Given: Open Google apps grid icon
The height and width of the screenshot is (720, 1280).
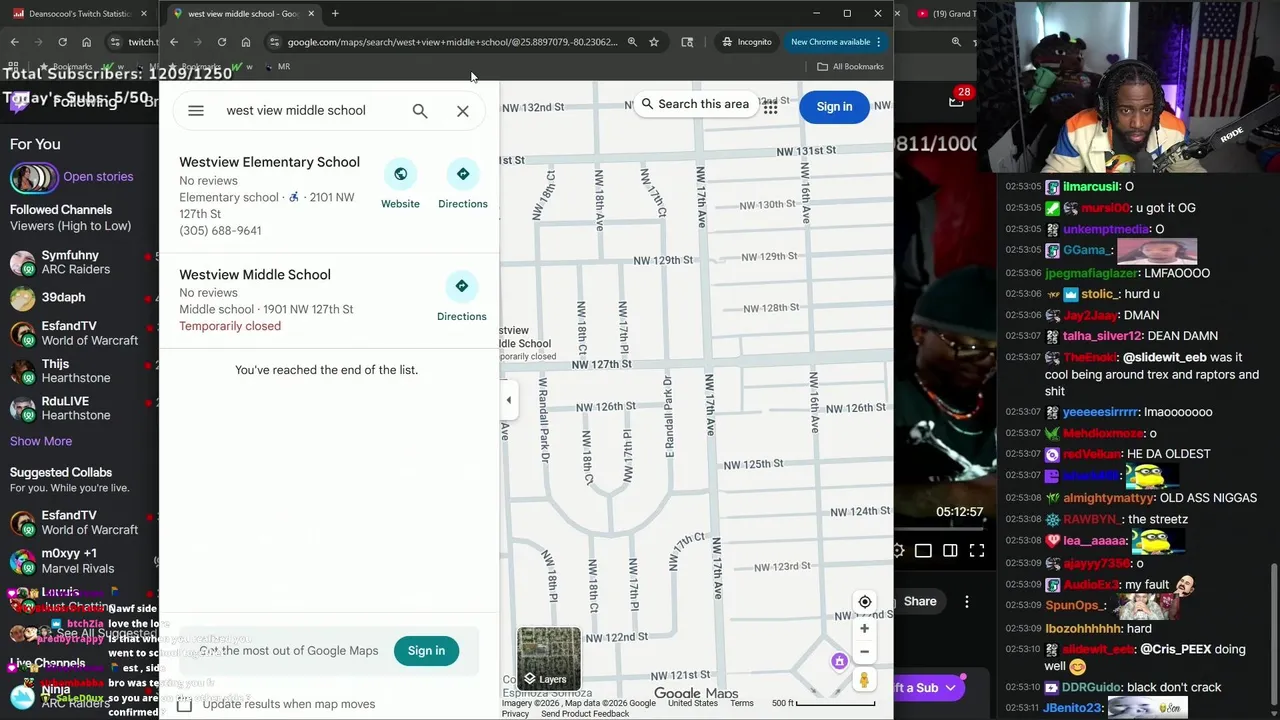Looking at the screenshot, I should click(770, 107).
